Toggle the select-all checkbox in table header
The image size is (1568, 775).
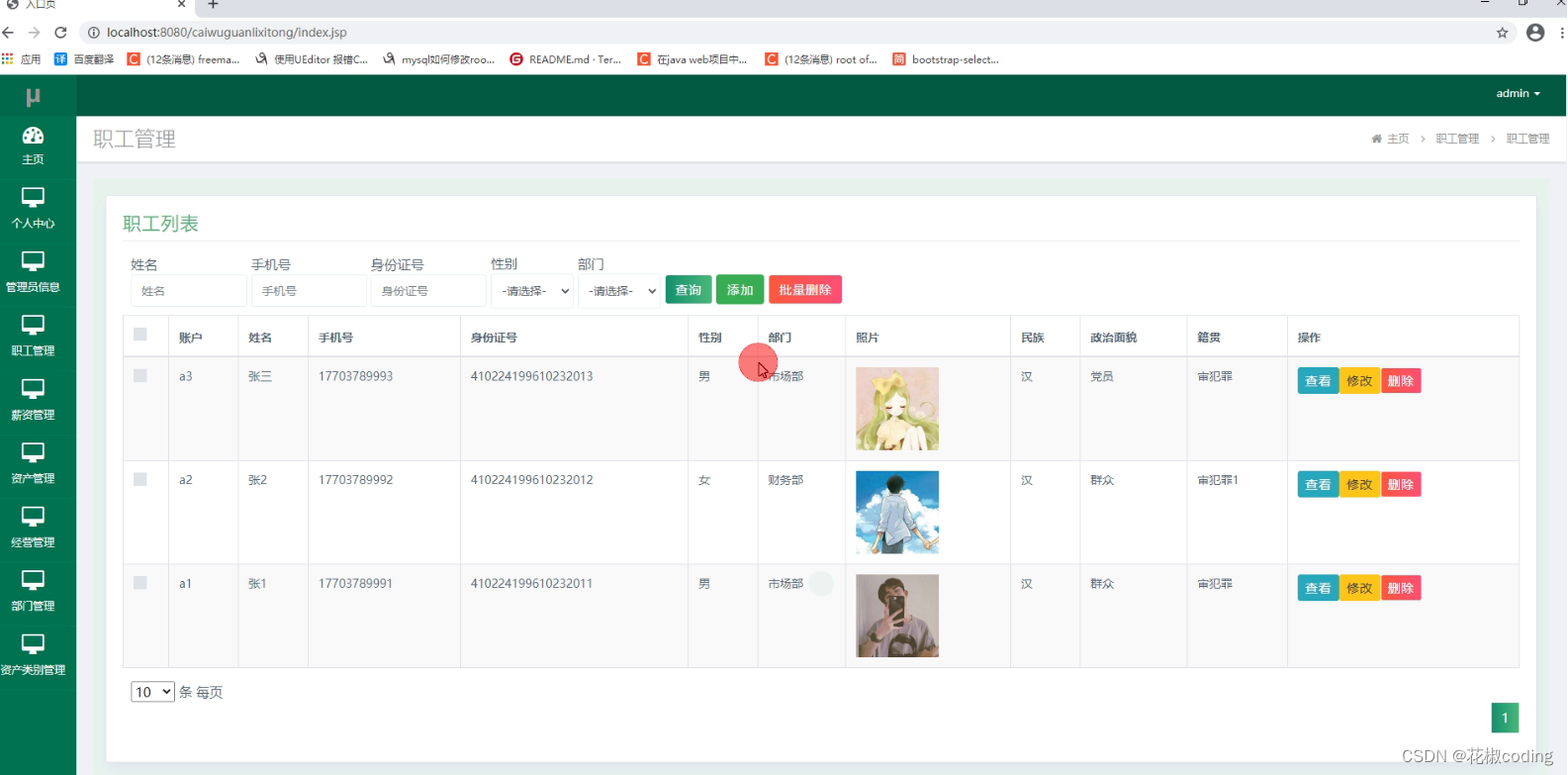click(x=140, y=335)
